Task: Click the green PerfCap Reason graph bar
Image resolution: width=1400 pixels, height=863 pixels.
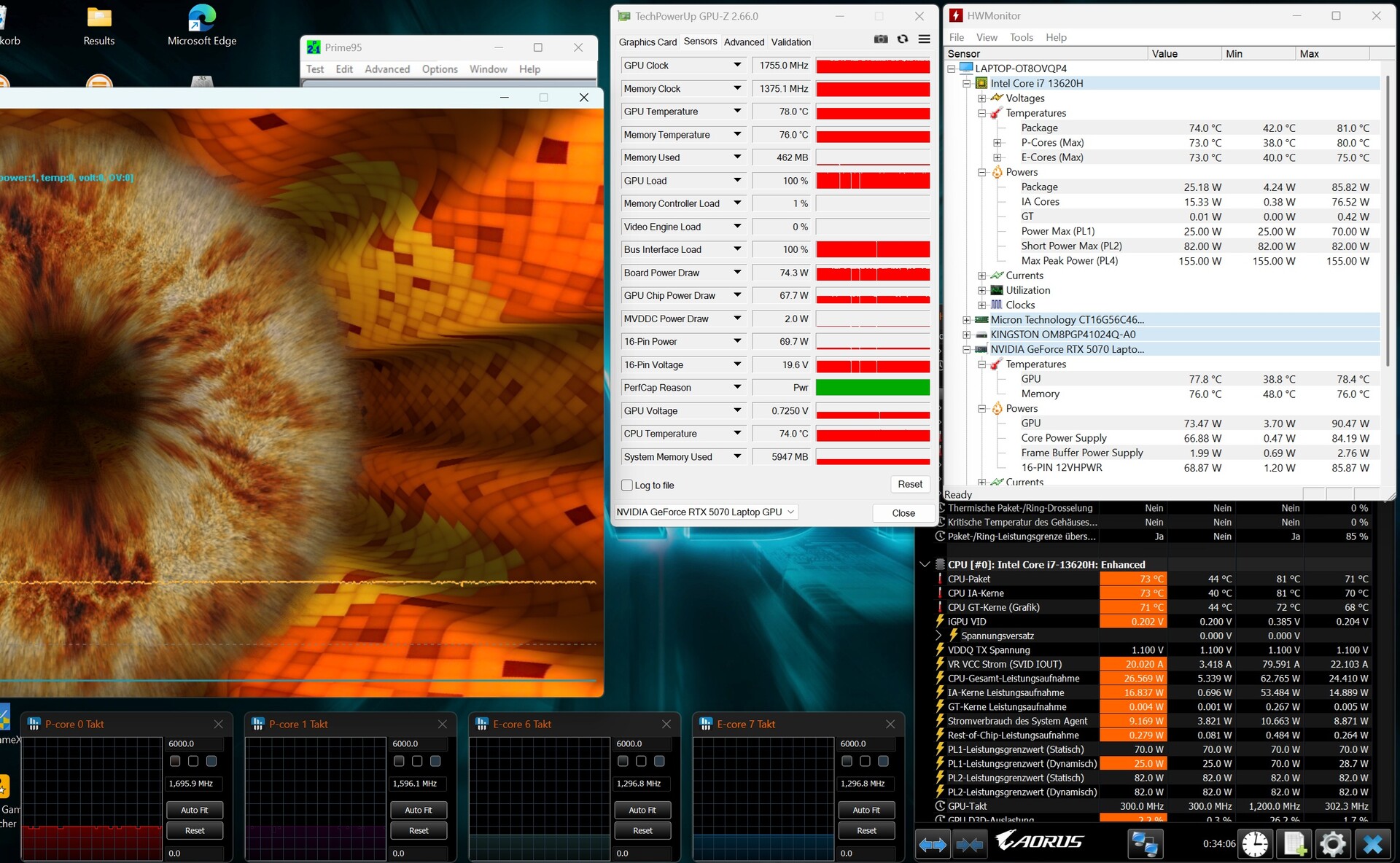Action: click(x=872, y=388)
